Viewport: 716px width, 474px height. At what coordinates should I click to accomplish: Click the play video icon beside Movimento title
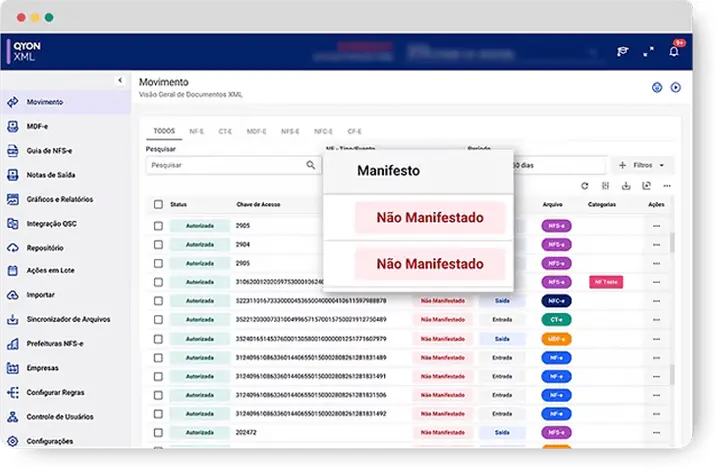676,88
